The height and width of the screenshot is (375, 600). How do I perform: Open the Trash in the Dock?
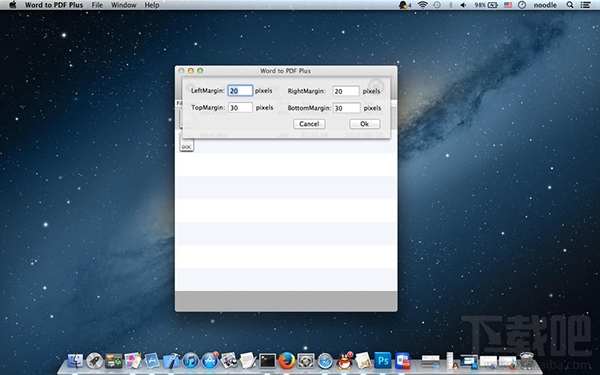[x=527, y=360]
